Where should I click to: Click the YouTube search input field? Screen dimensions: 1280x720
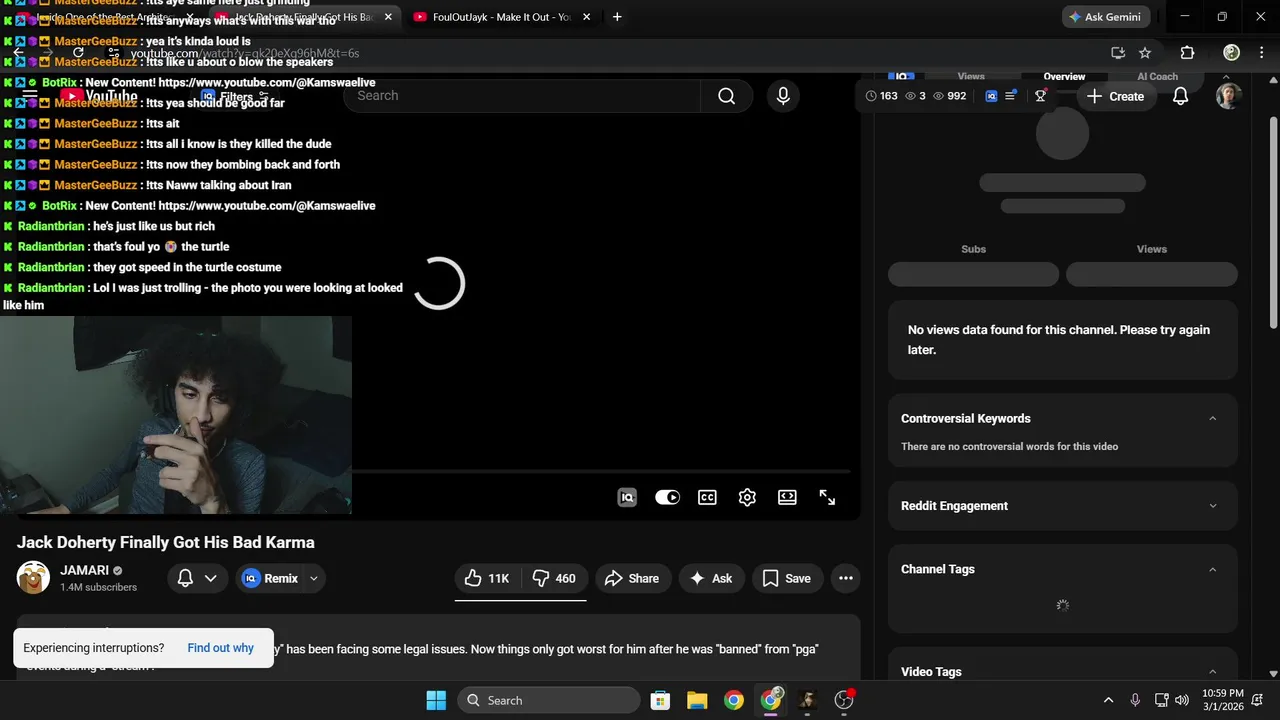523,96
